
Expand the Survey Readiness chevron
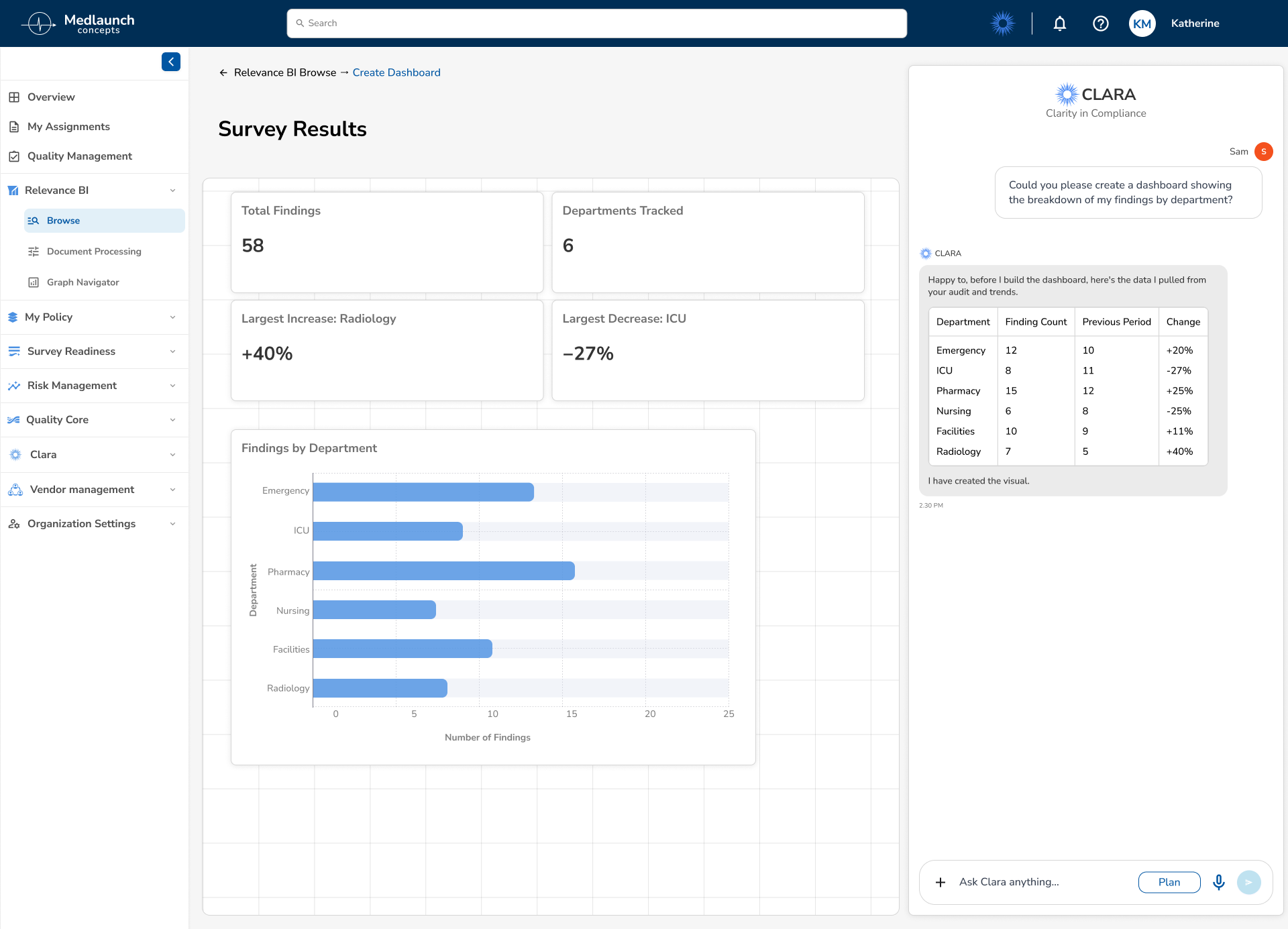(173, 351)
